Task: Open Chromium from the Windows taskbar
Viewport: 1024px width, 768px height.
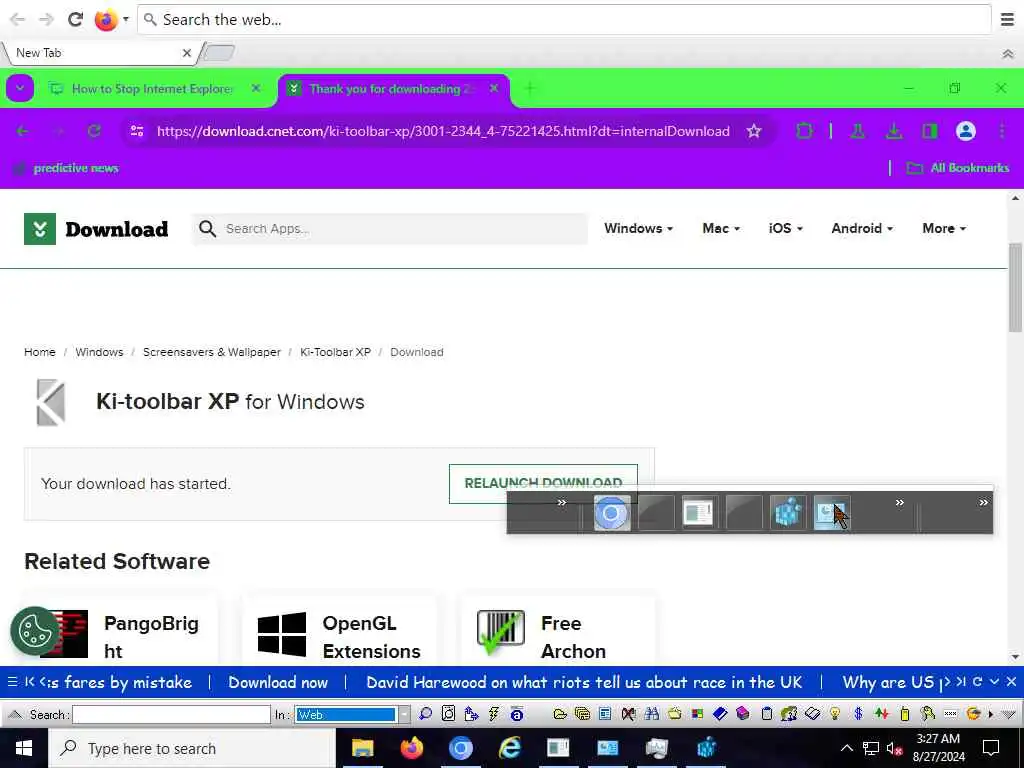Action: pyautogui.click(x=460, y=748)
